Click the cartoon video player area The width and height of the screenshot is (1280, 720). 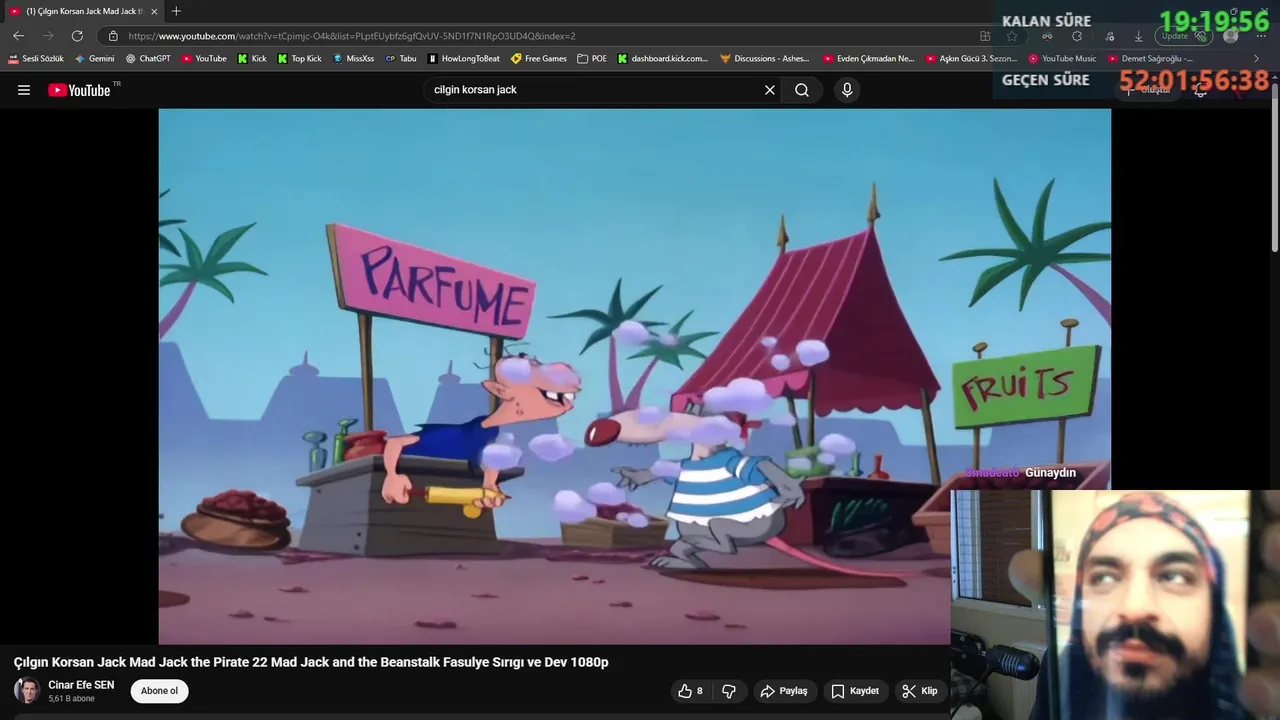point(634,376)
